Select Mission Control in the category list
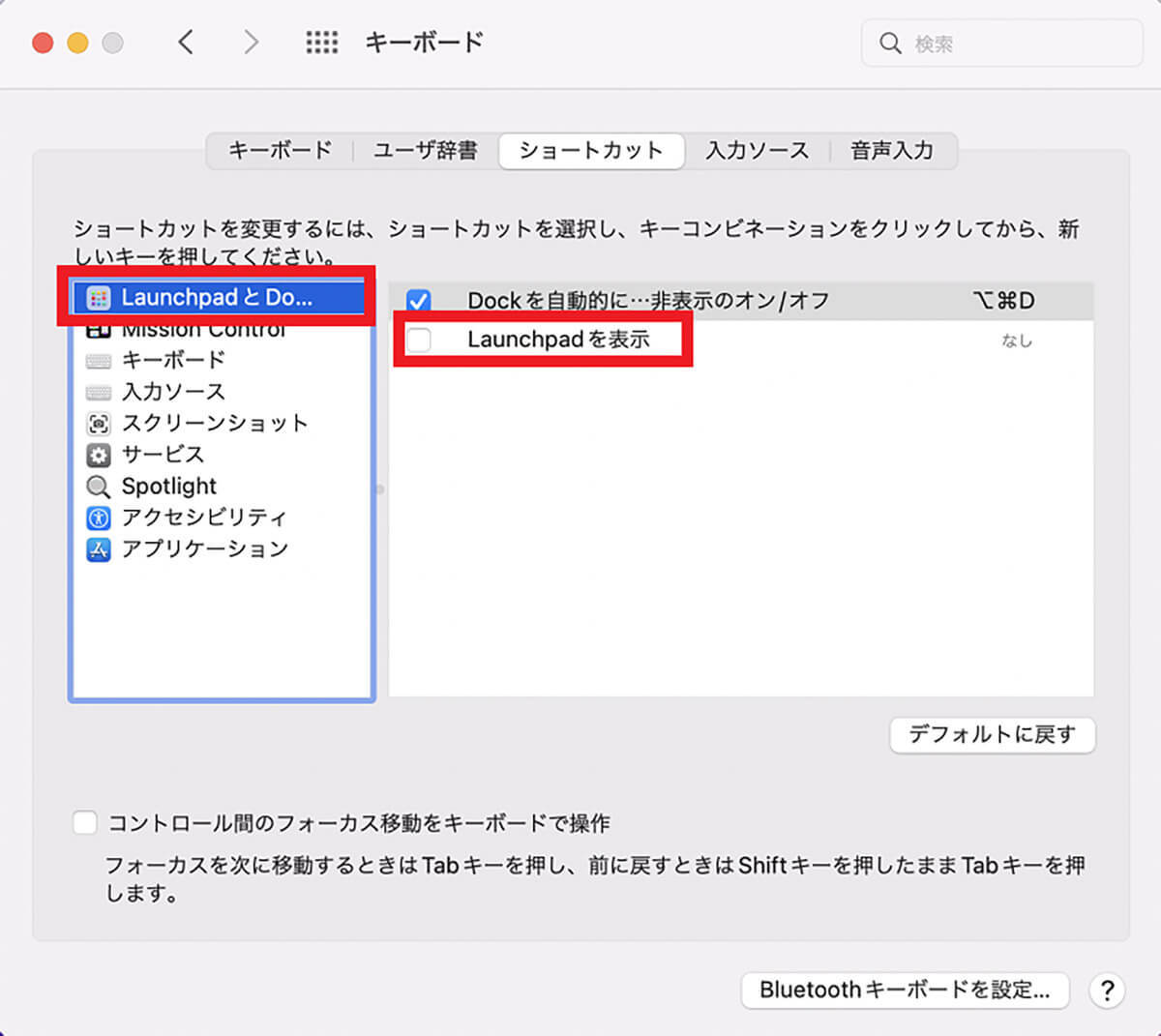This screenshot has width=1161, height=1036. [x=222, y=330]
